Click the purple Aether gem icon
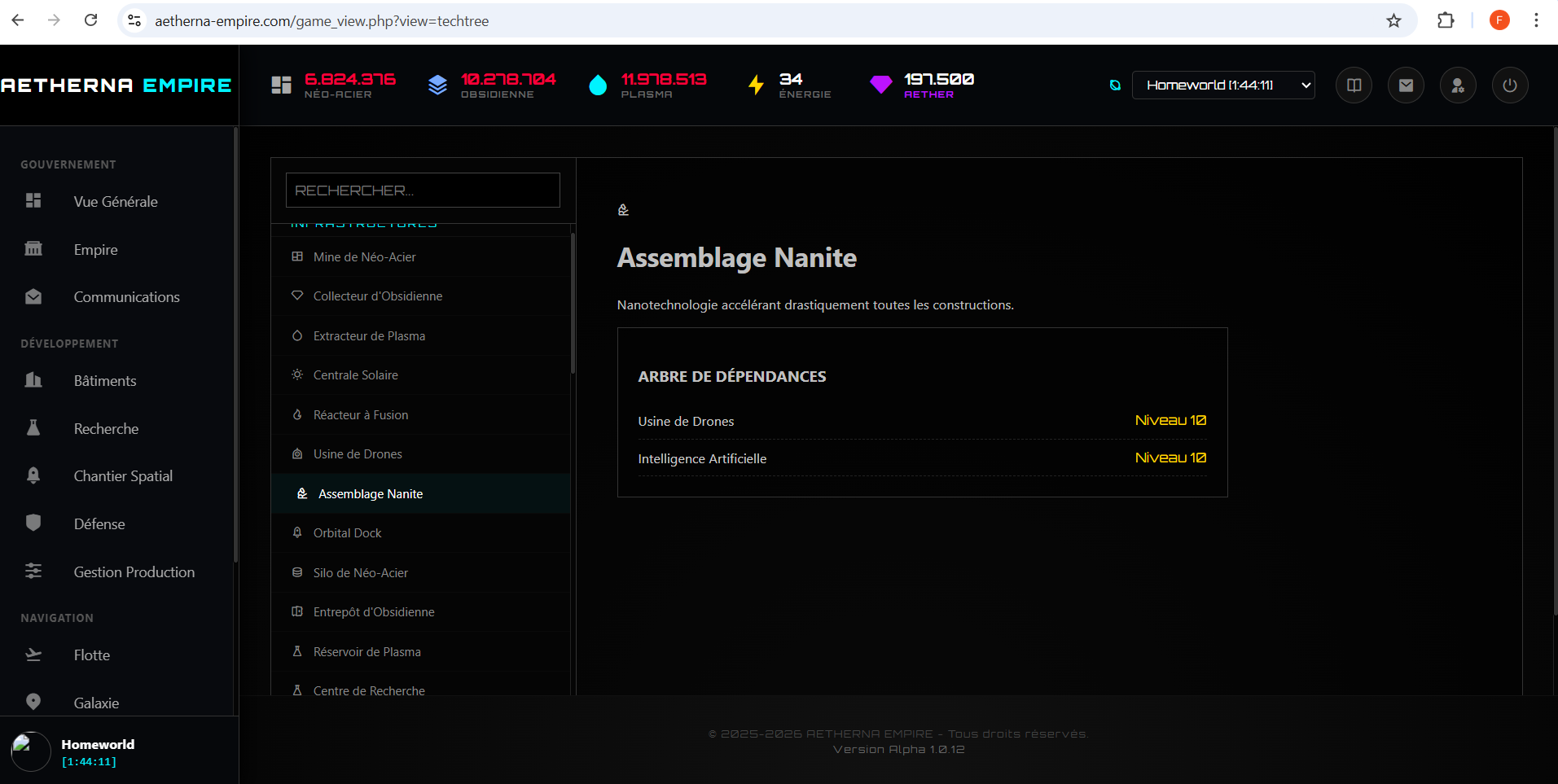 point(880,85)
